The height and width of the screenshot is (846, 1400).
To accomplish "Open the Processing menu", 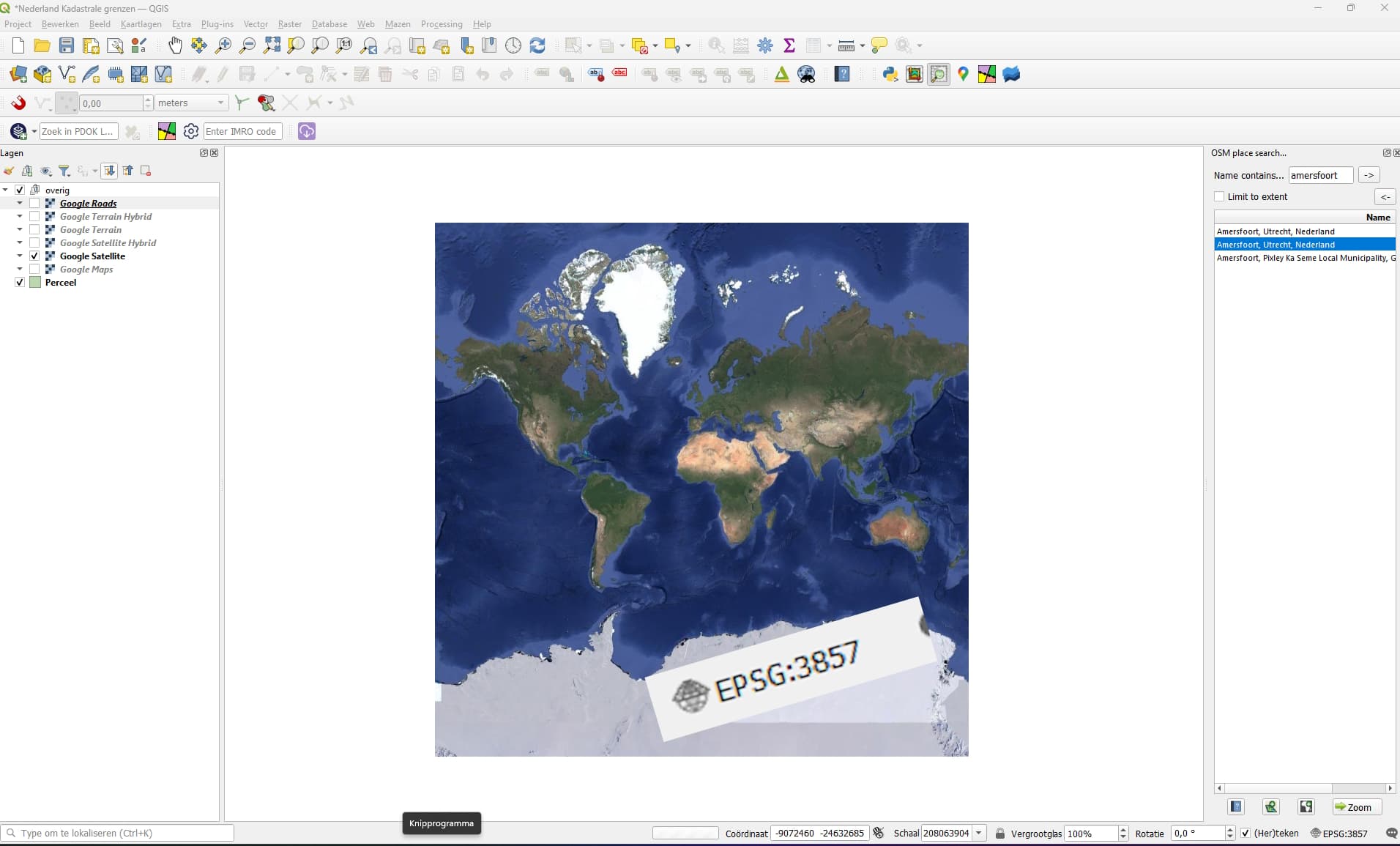I will pyautogui.click(x=441, y=24).
